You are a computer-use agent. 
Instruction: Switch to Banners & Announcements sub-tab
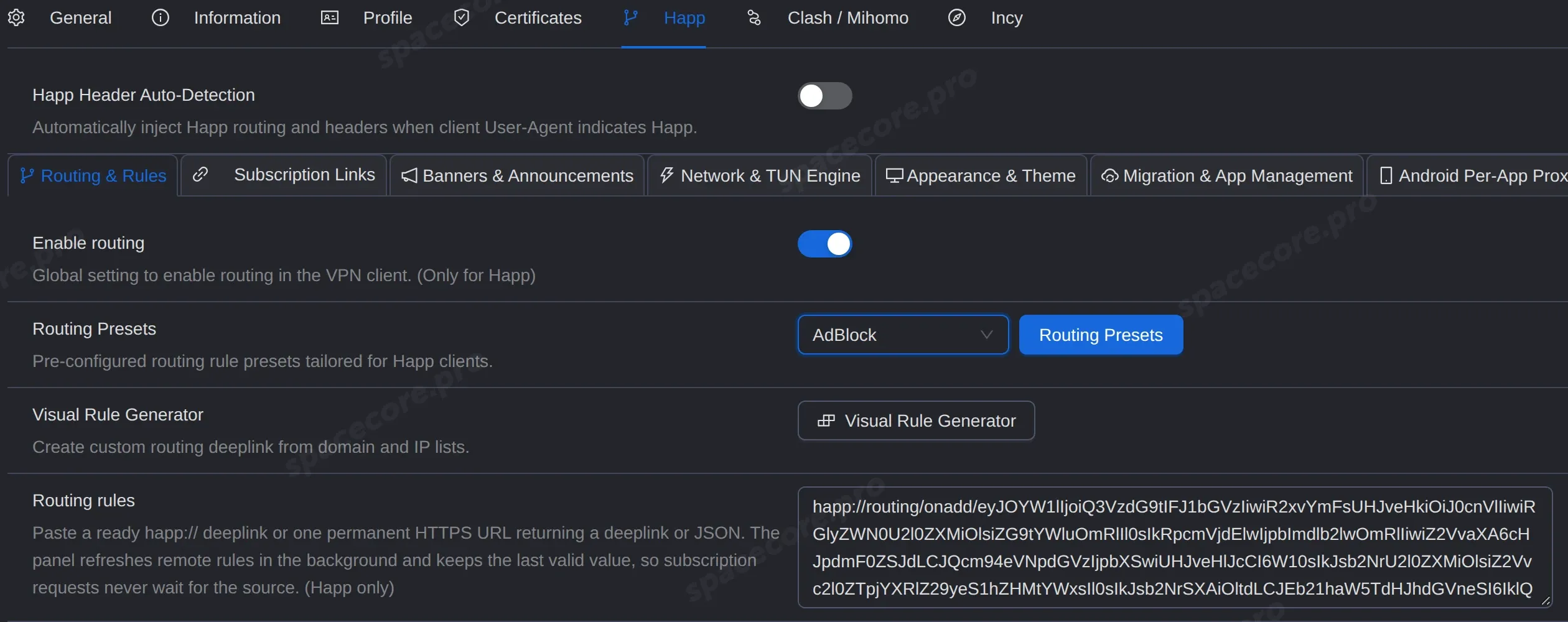pyautogui.click(x=517, y=175)
